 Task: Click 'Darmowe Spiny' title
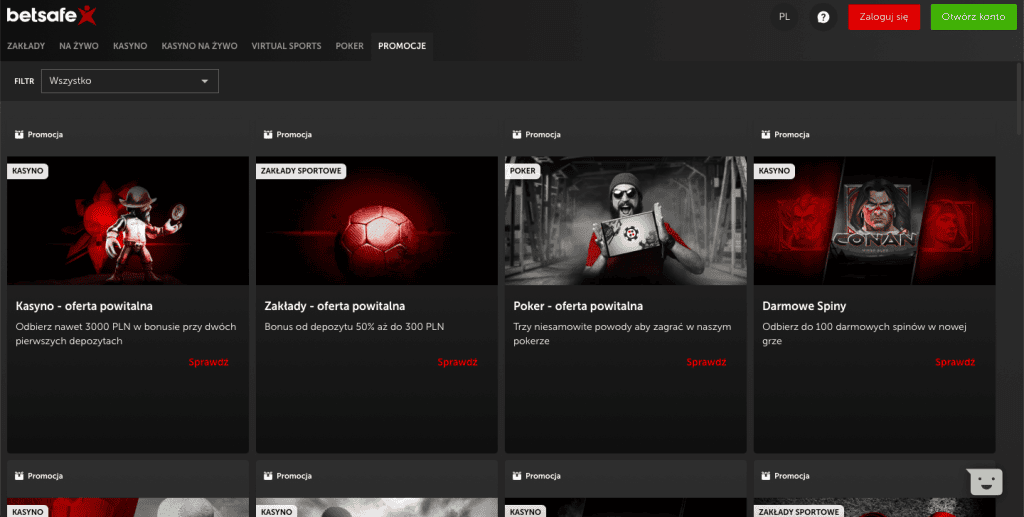tap(804, 306)
